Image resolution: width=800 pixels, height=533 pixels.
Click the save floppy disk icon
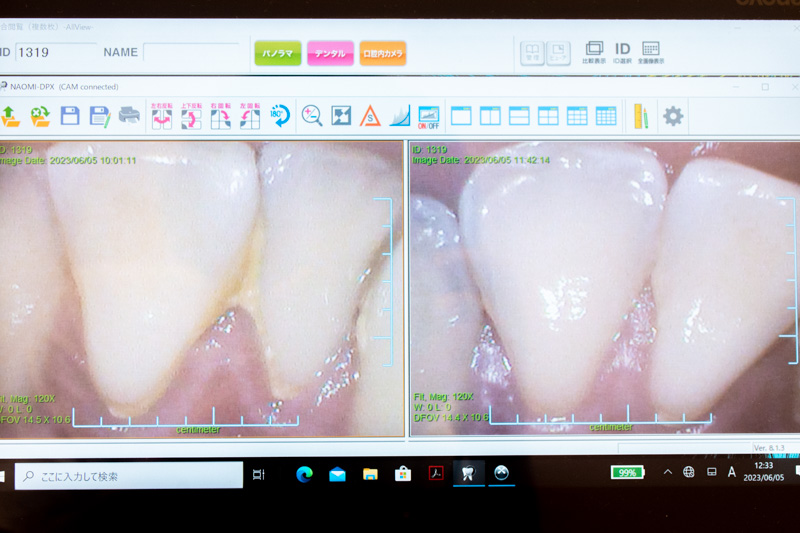point(69,116)
